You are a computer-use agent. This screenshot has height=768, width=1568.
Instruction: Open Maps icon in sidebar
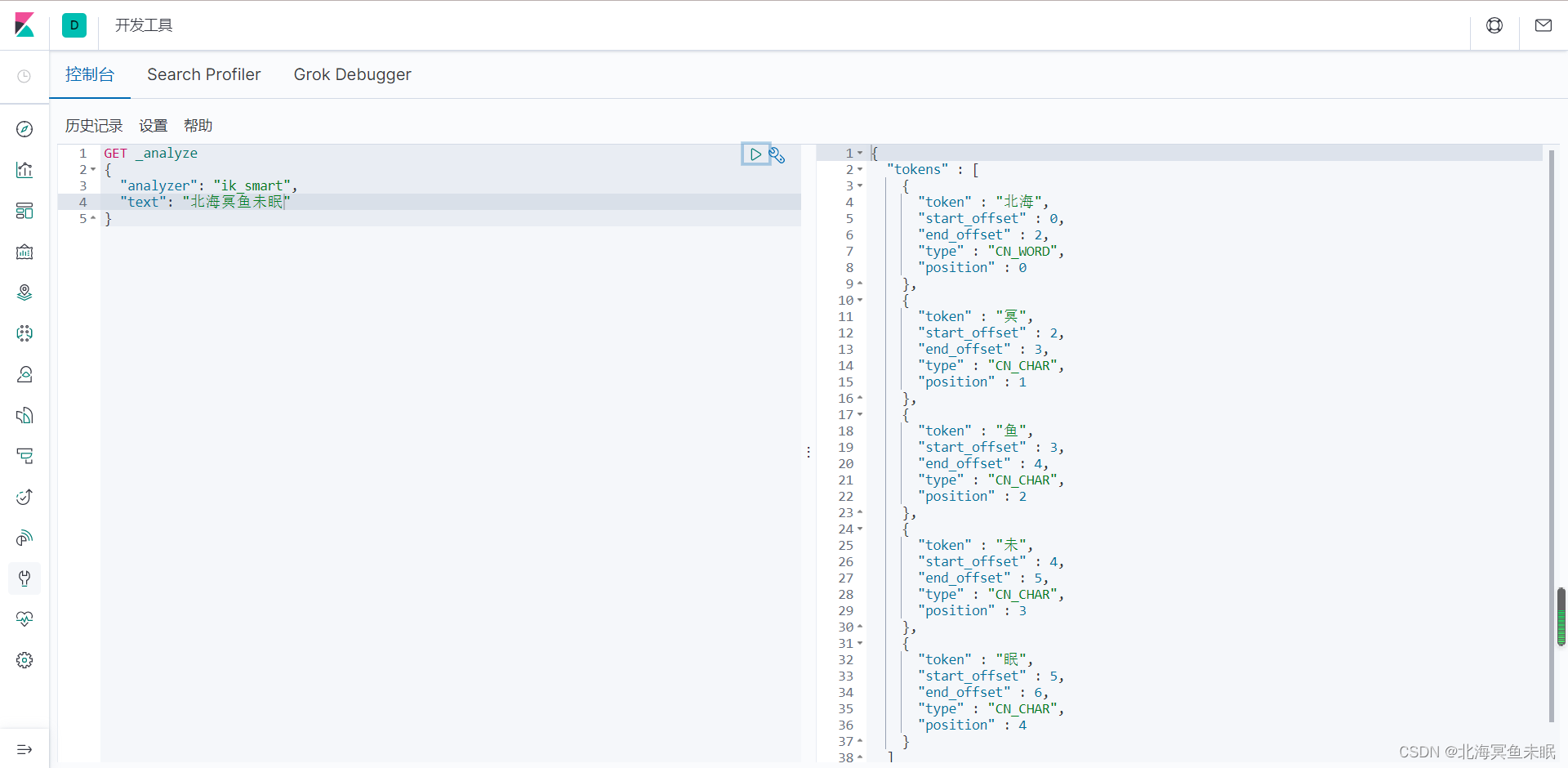(x=24, y=292)
